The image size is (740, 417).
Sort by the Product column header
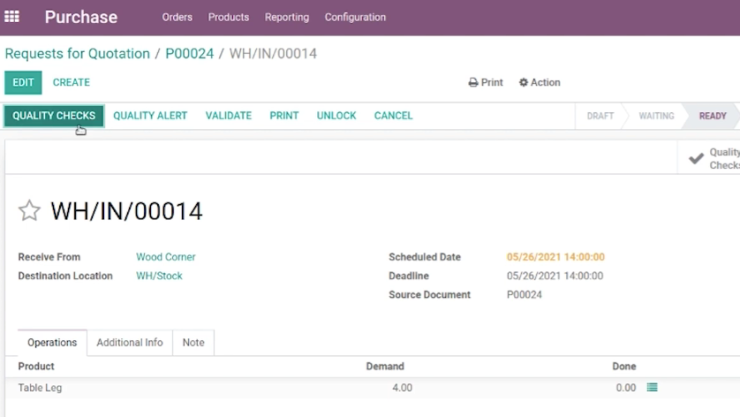(36, 367)
